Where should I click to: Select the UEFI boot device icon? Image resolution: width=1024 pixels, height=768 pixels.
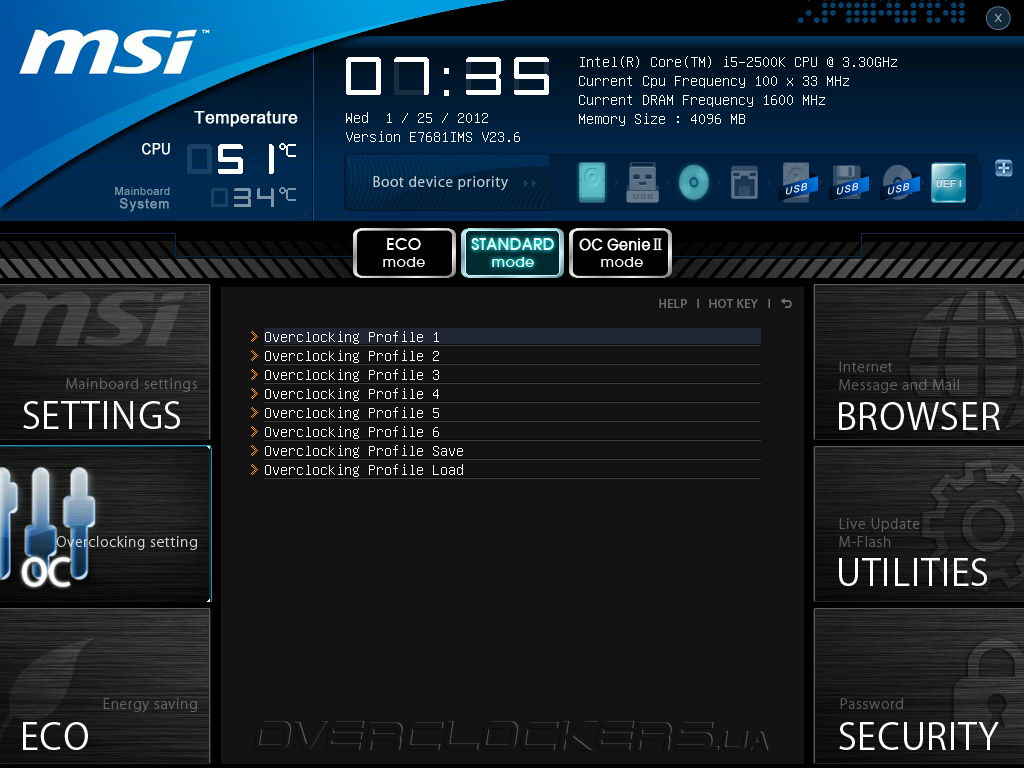[948, 183]
